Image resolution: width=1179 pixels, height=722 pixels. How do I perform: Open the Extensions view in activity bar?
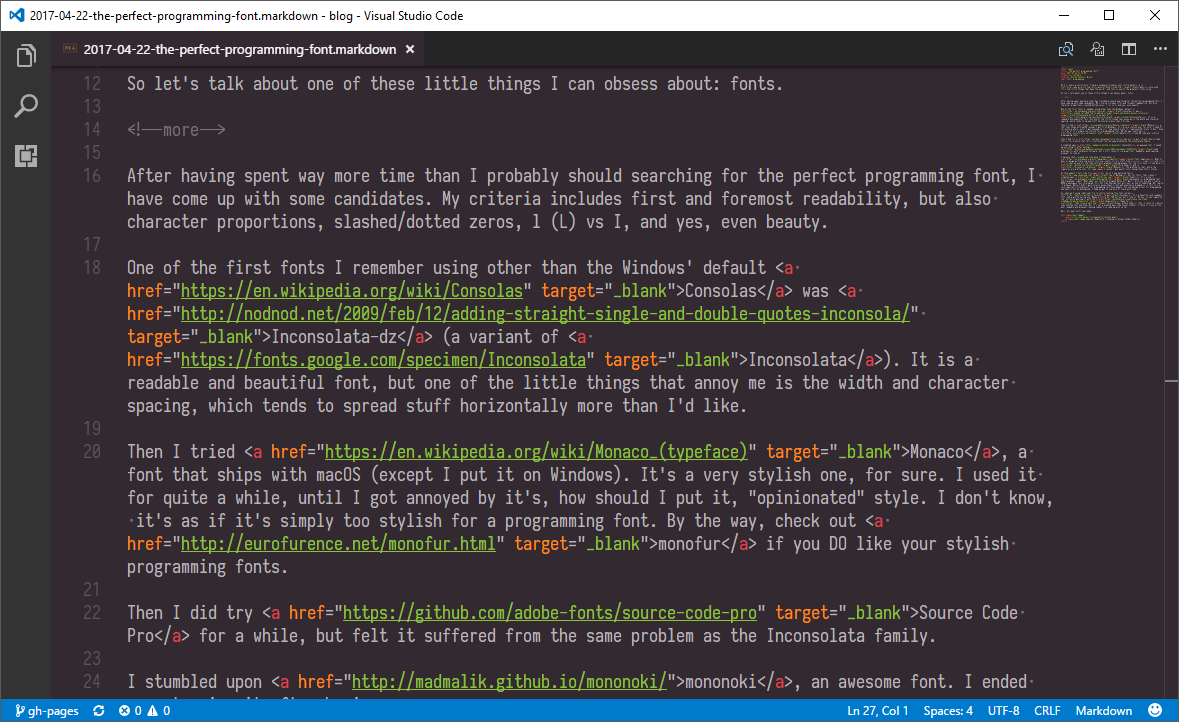pos(26,155)
